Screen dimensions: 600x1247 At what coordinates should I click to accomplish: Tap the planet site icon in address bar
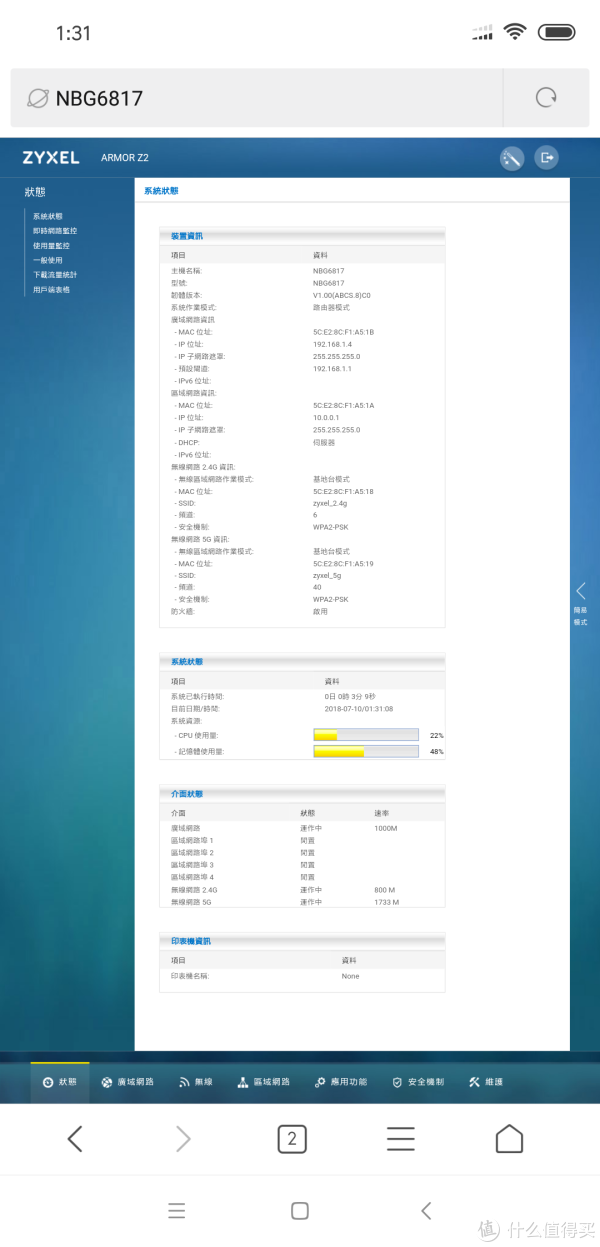37,98
